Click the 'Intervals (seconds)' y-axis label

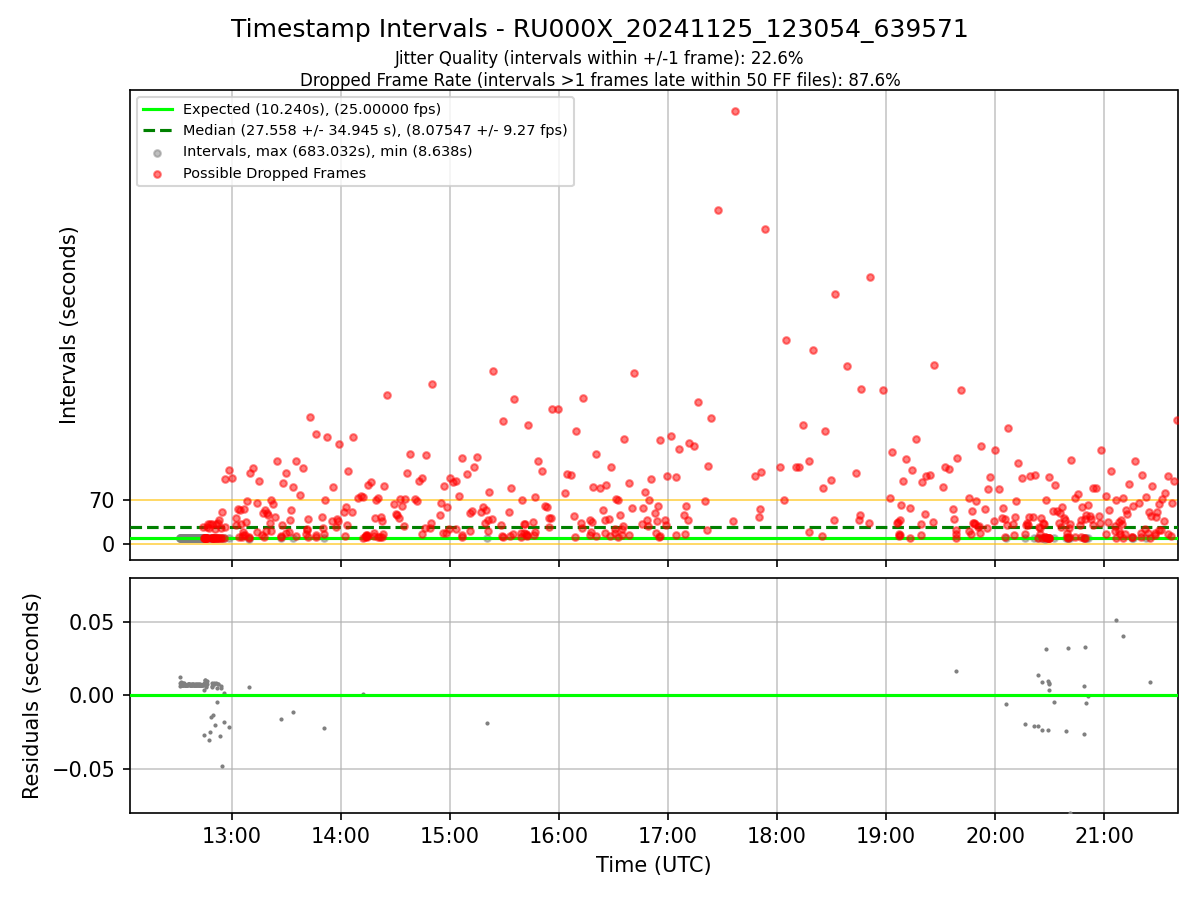(69, 325)
